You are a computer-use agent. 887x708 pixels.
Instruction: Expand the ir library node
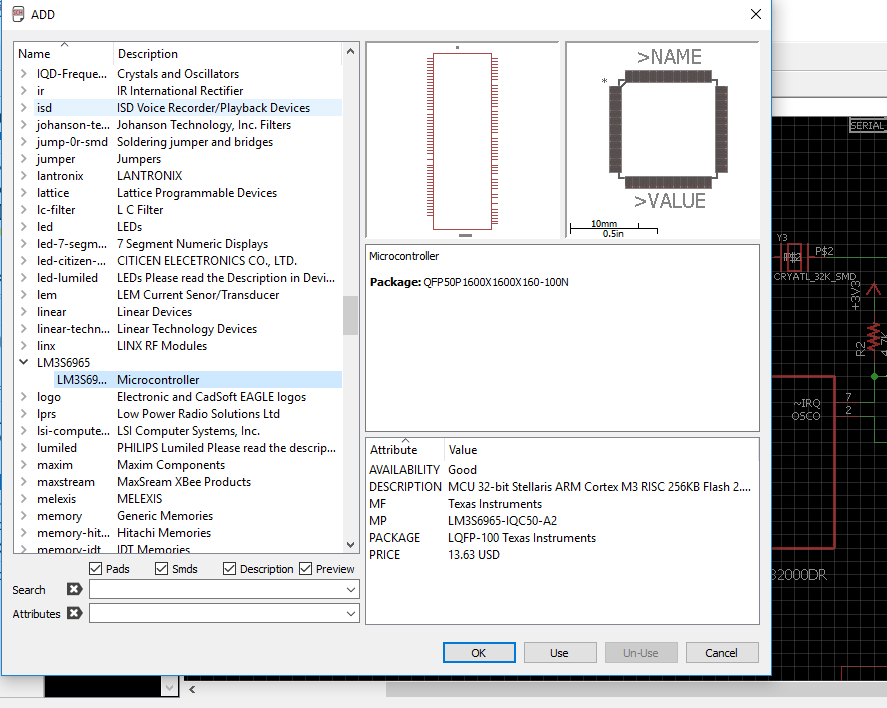point(23,90)
